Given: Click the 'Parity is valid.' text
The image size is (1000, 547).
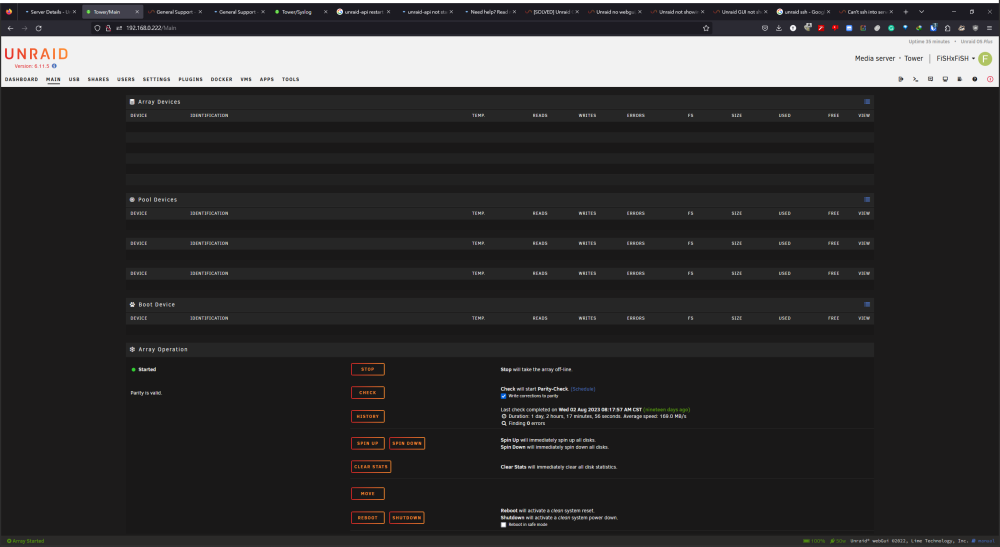Looking at the screenshot, I should (x=146, y=393).
